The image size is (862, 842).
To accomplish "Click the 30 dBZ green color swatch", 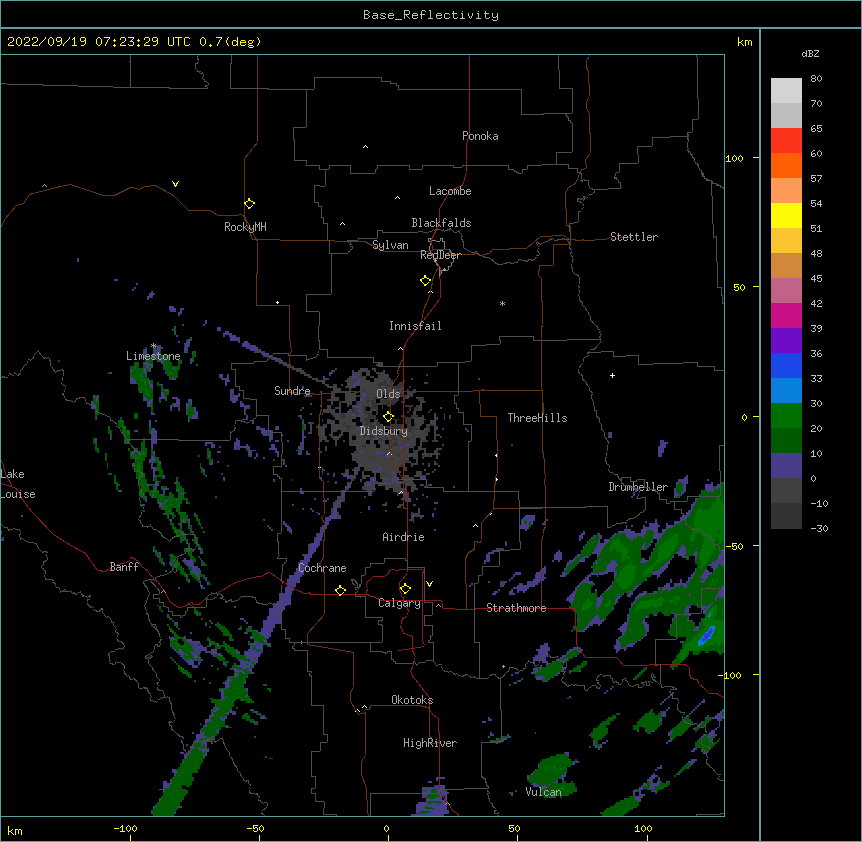I will coord(786,416).
